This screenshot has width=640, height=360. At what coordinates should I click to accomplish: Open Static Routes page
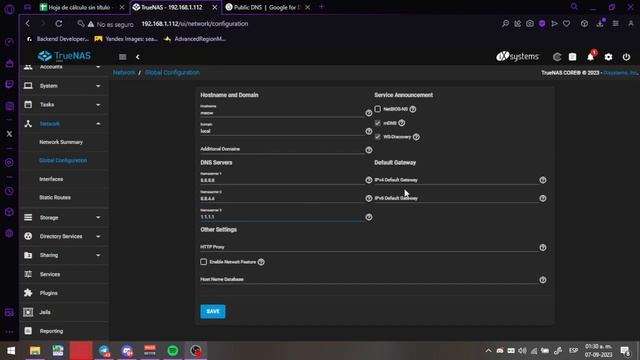coord(55,198)
